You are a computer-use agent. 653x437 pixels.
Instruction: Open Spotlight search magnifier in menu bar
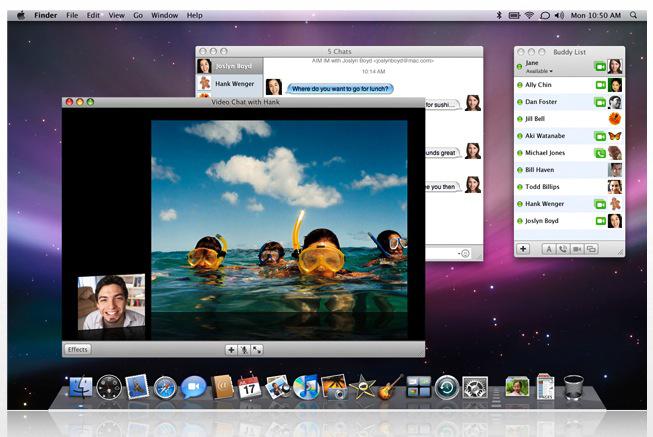[x=633, y=15]
